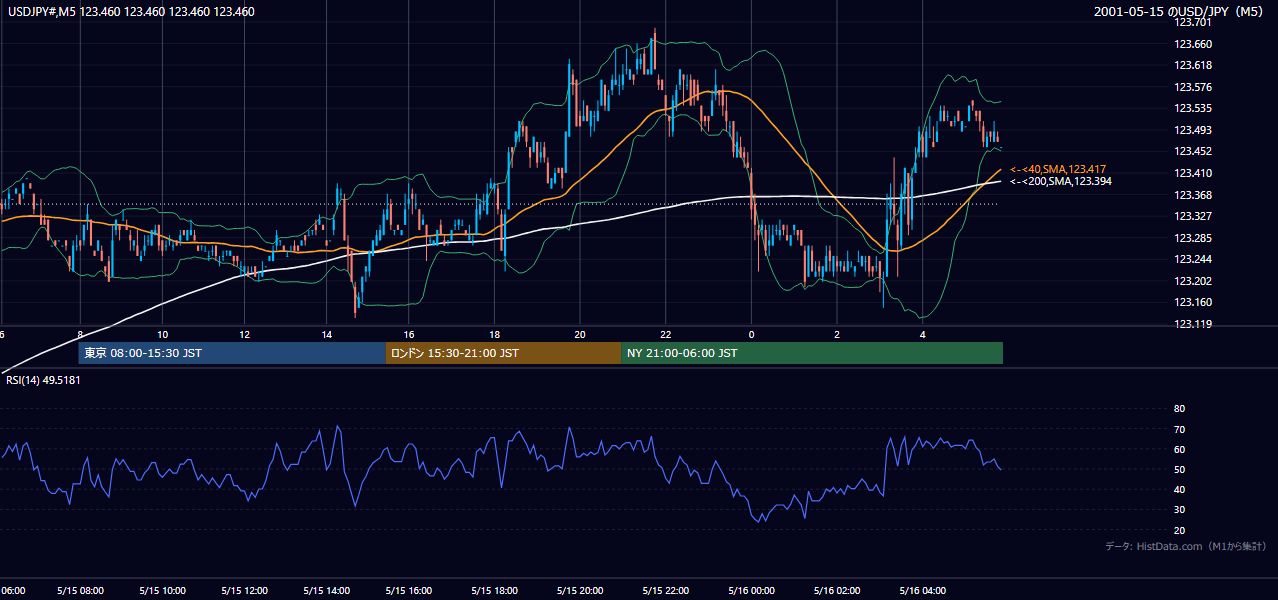The width and height of the screenshot is (1278, 600).
Task: Click hour tick 10 beneath the candlestick chart
Action: [162, 334]
